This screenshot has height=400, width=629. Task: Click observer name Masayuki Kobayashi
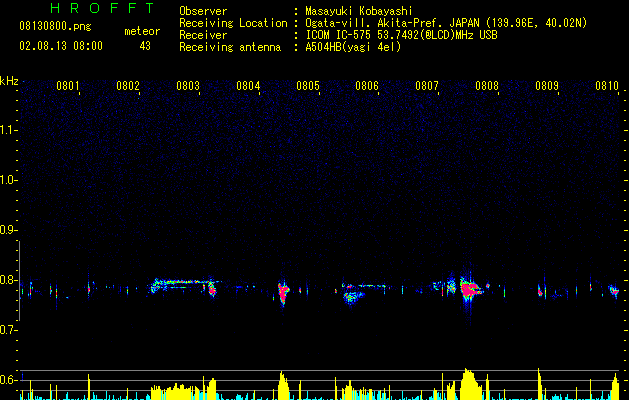point(359,11)
